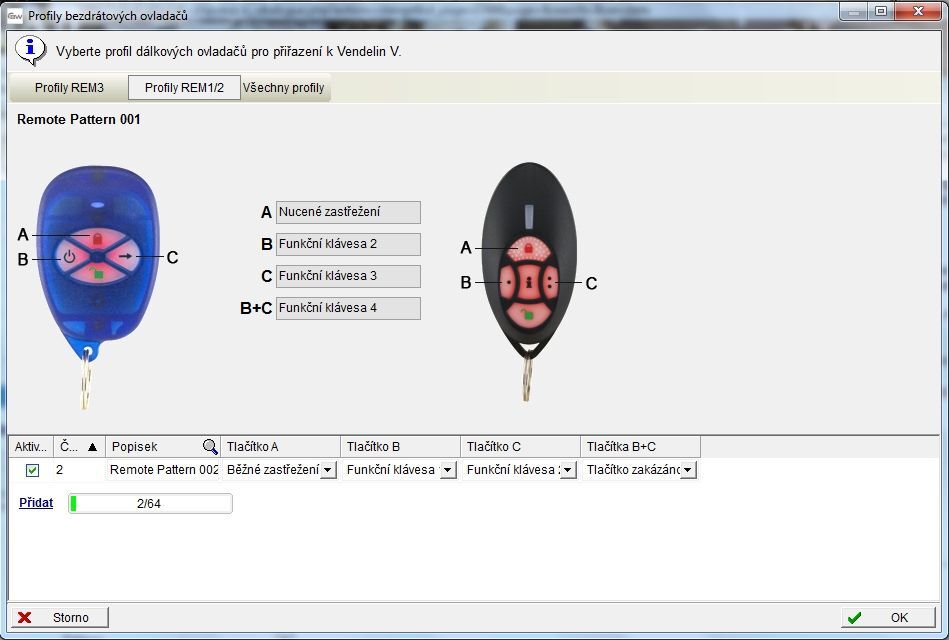Open the Tlačítko A dropdown for Běžné zastřežení

(328, 470)
